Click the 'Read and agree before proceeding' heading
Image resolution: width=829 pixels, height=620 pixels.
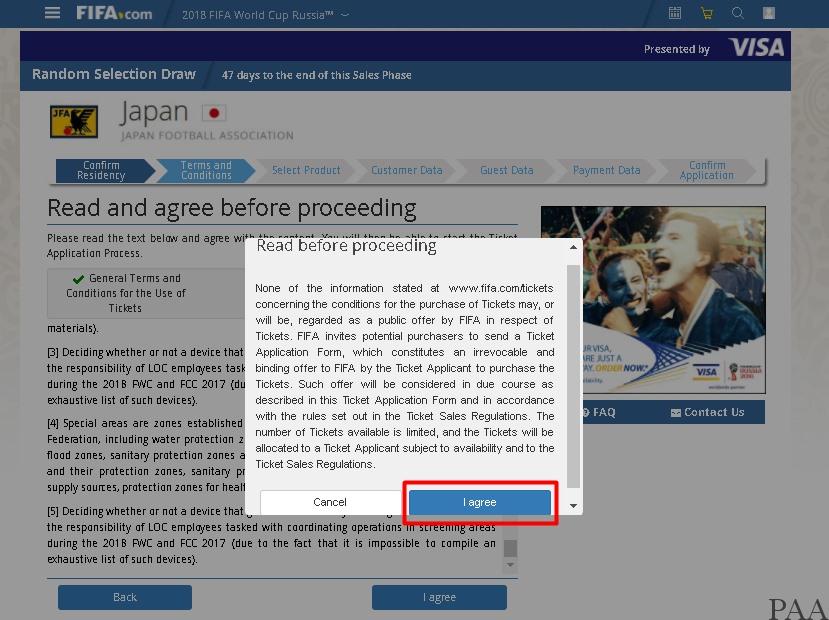click(232, 208)
